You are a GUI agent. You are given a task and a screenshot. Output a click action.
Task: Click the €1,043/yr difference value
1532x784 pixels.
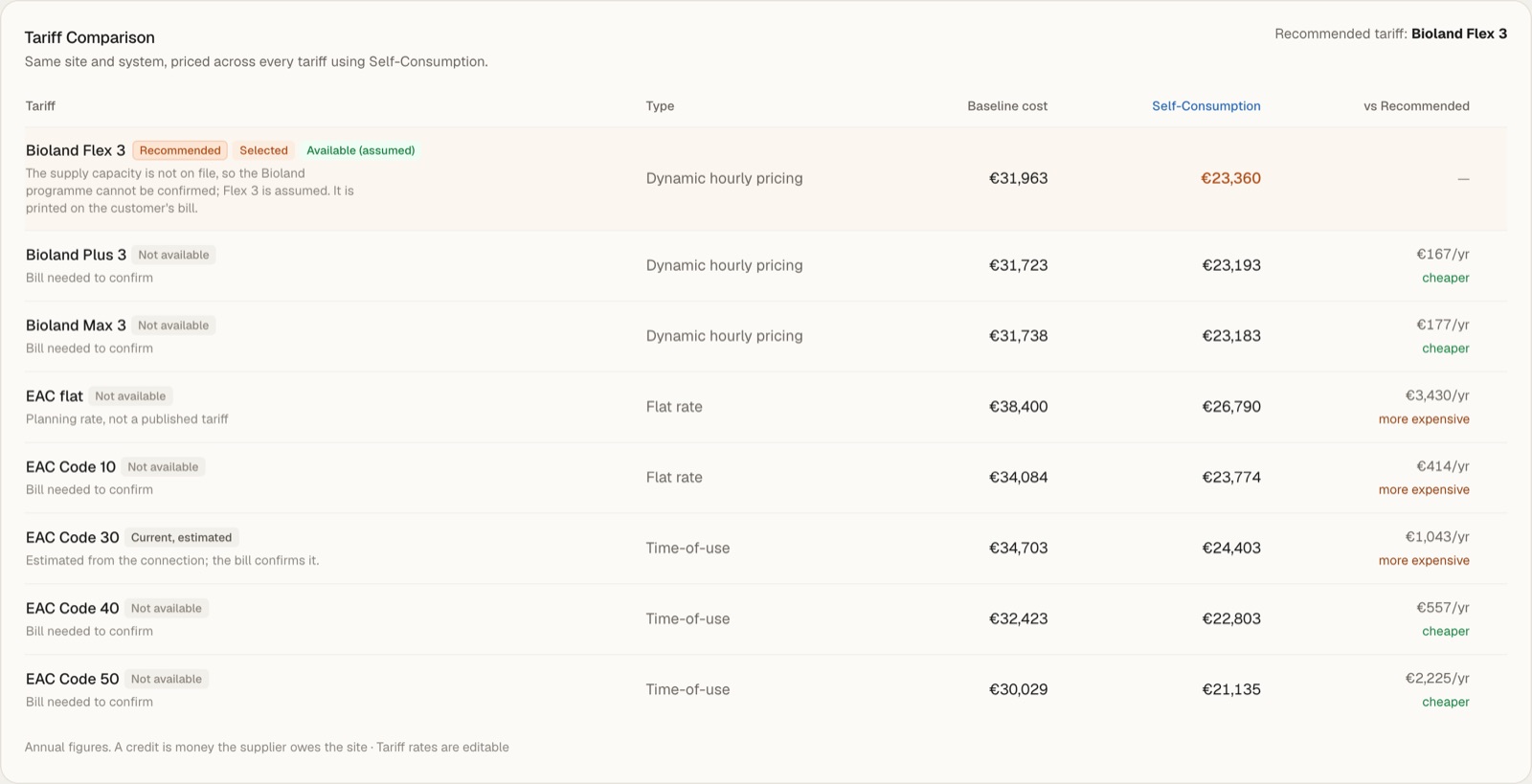tap(1437, 537)
